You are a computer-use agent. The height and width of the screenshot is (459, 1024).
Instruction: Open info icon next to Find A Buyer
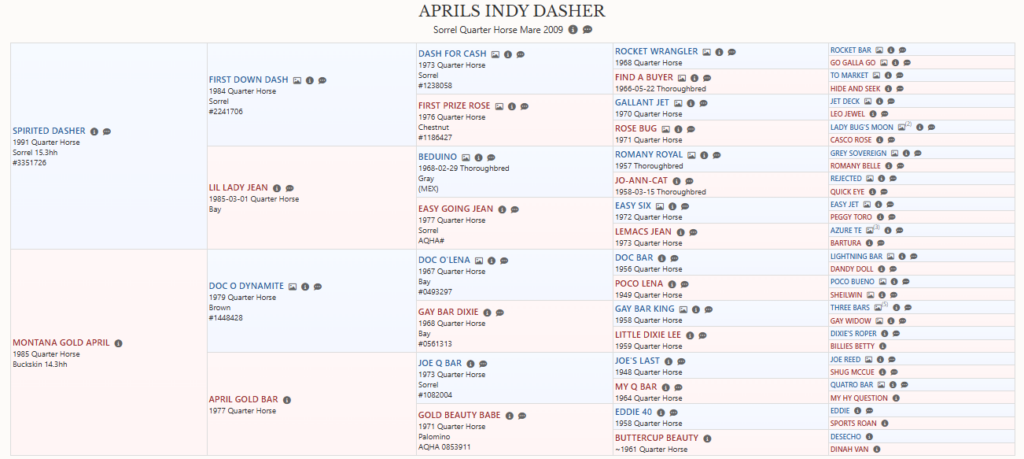(694, 78)
